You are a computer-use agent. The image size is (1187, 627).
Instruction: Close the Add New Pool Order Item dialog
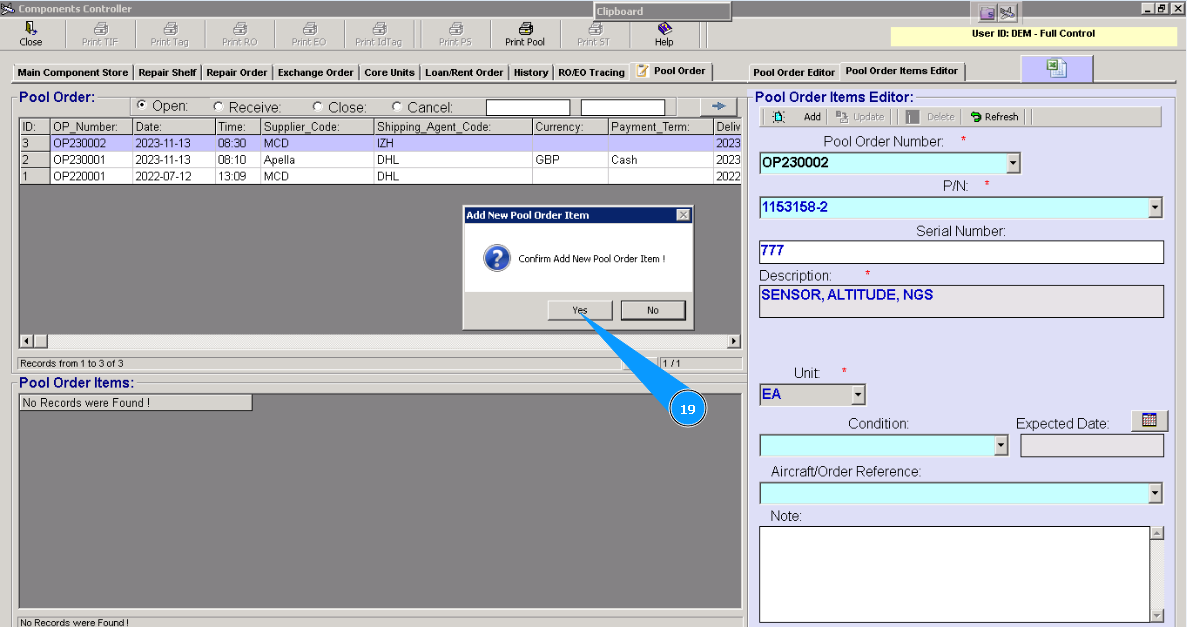coord(683,215)
